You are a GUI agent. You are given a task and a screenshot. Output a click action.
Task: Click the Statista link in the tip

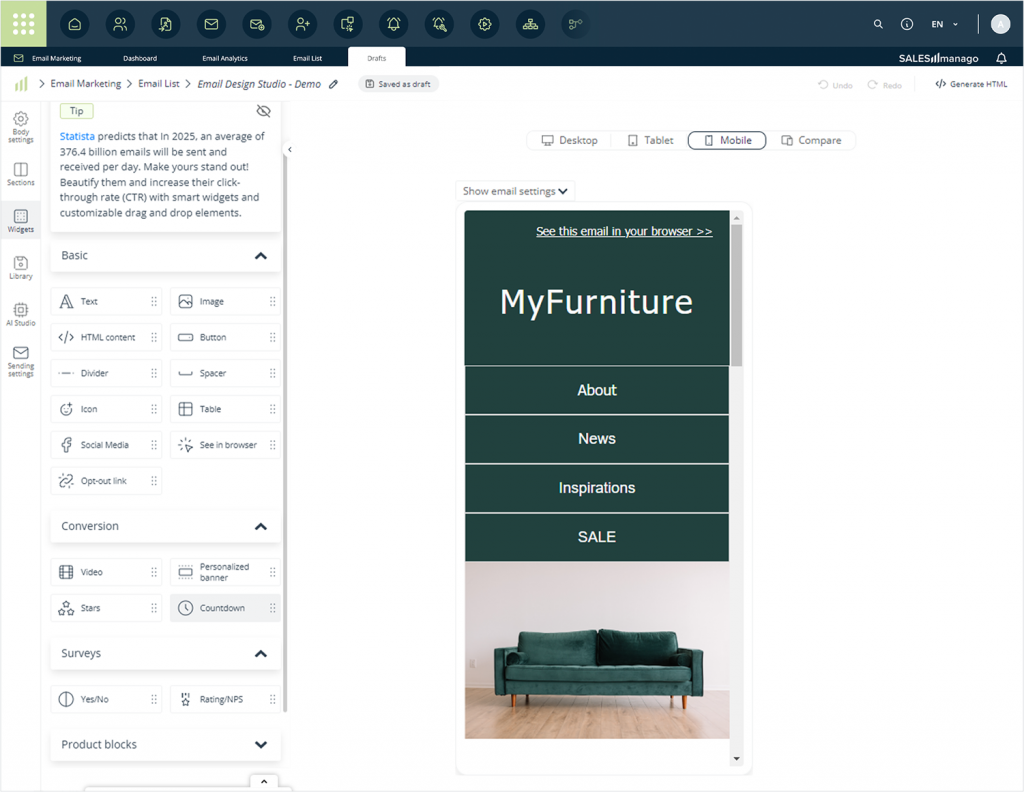(x=77, y=136)
